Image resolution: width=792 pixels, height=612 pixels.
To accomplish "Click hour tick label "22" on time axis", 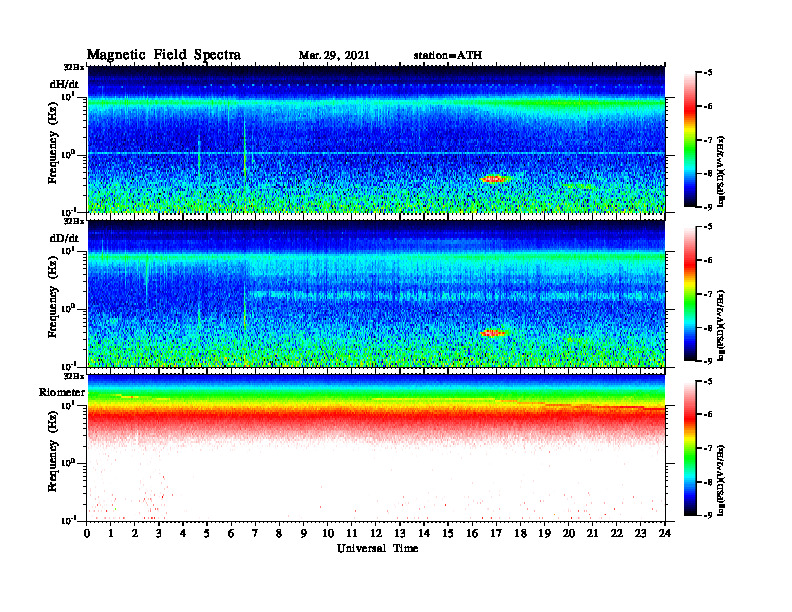I will point(617,533).
